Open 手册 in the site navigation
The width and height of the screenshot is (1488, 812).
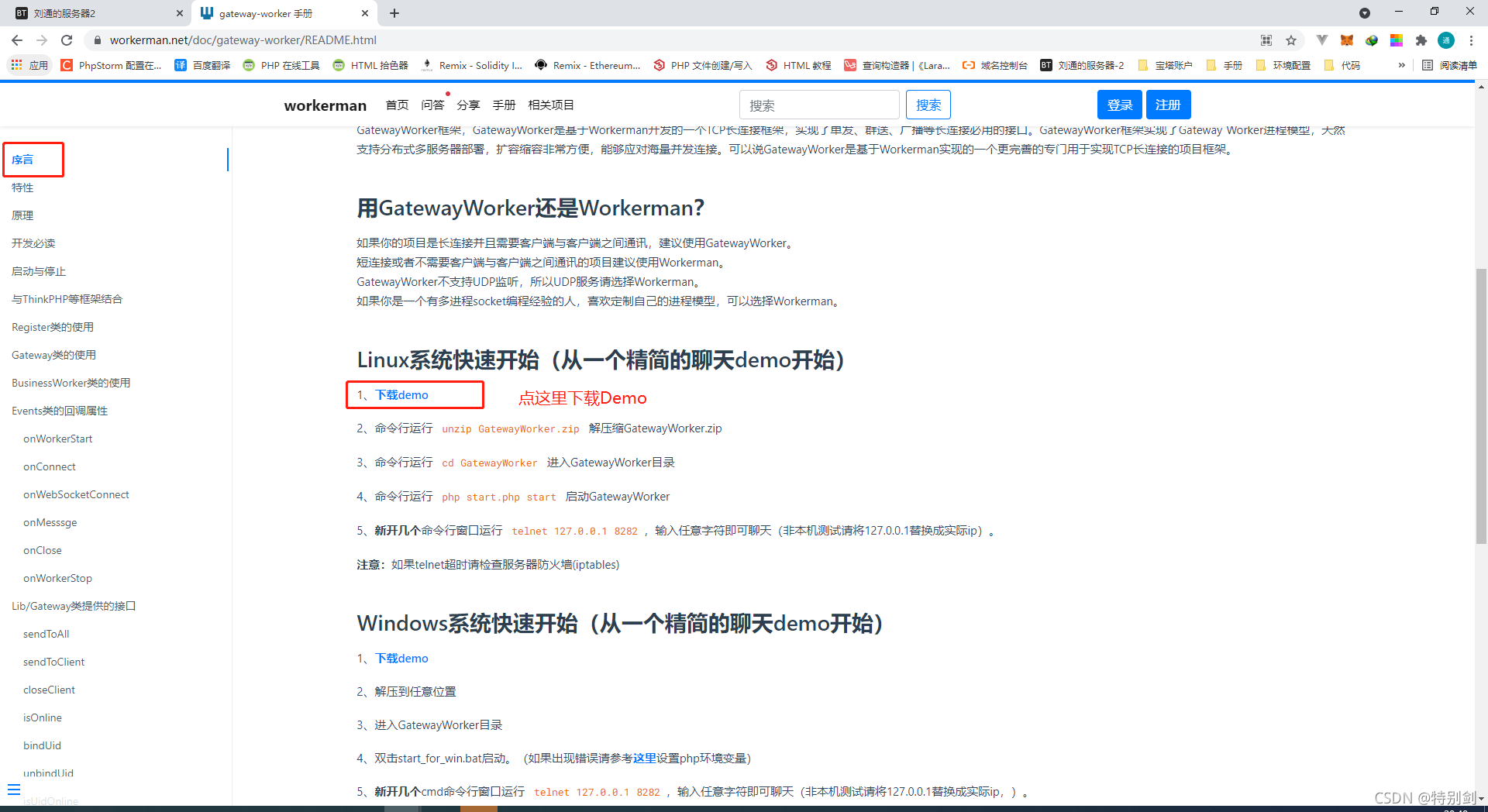[504, 105]
